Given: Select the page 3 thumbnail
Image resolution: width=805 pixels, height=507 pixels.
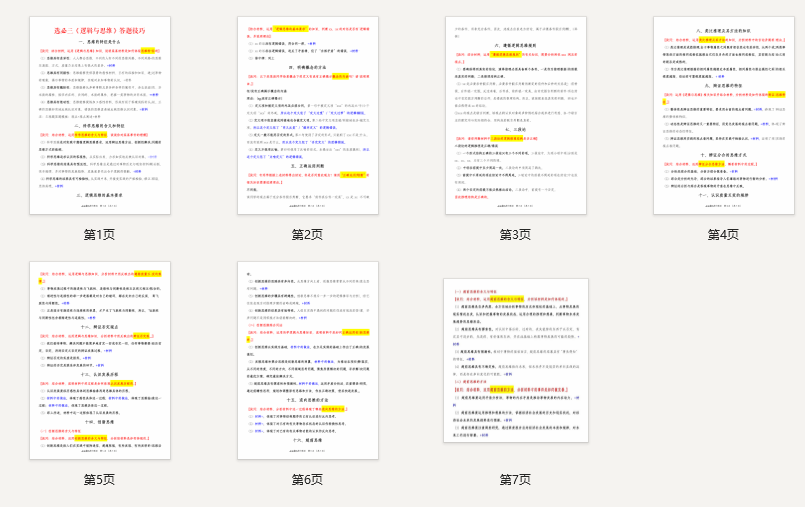Looking at the screenshot, I should (x=516, y=115).
